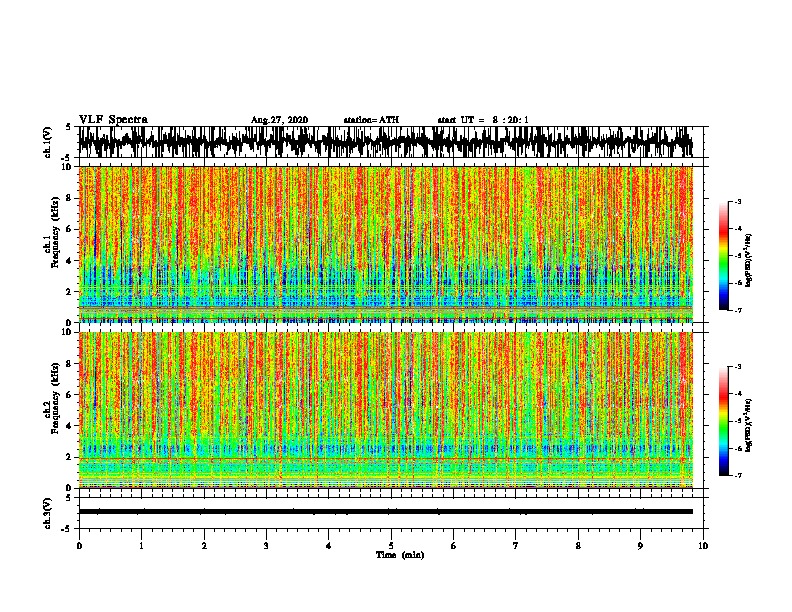
Task: Click the "10" kHz tick on ch.2 axis
Action: [68, 332]
